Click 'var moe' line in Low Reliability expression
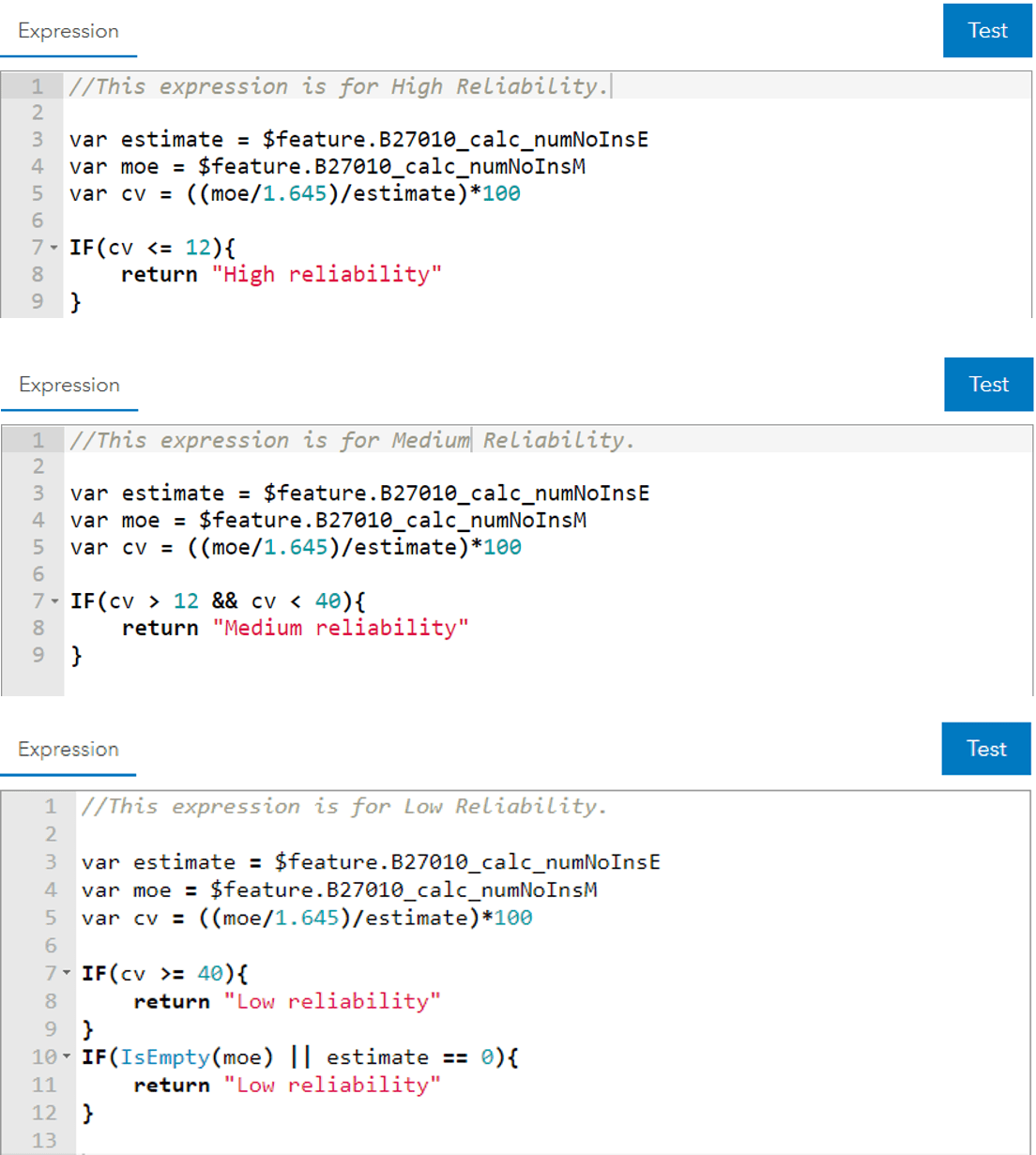 click(339, 889)
